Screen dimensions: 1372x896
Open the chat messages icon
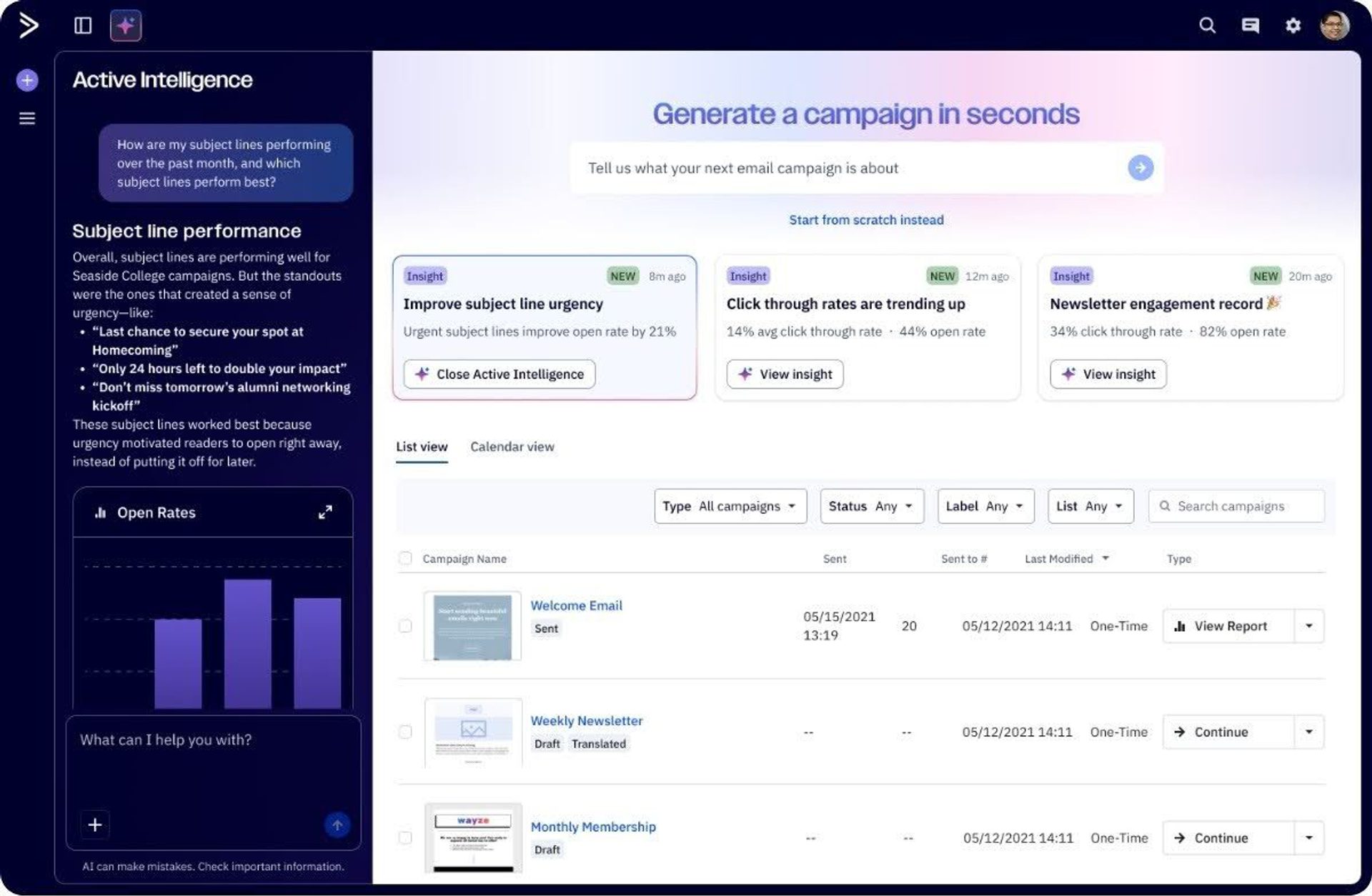pos(1250,26)
